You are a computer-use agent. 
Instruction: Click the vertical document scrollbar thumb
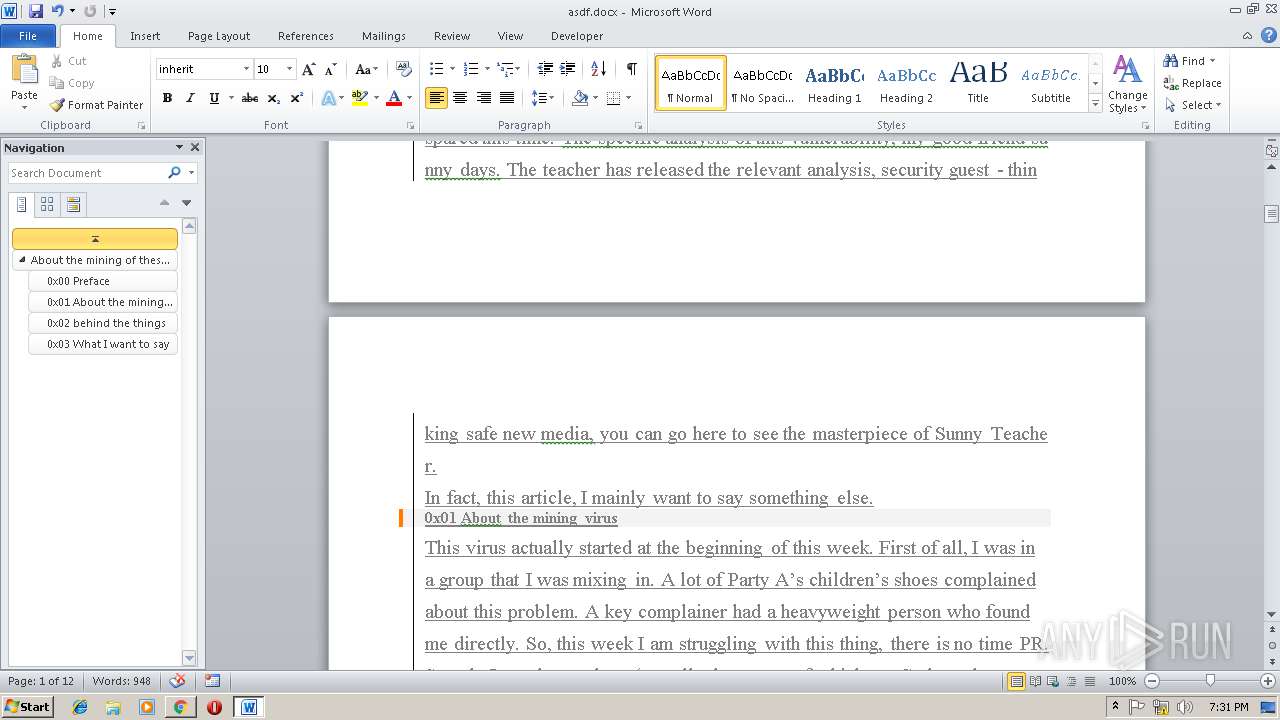(1271, 214)
